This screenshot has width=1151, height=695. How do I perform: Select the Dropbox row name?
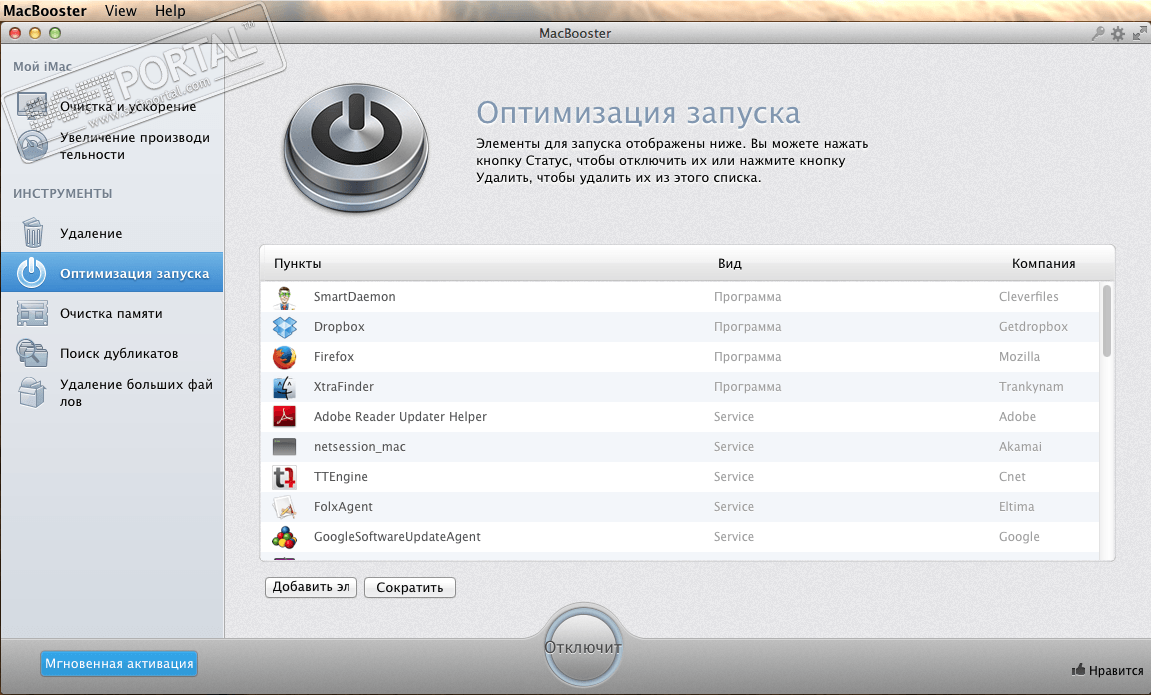click(x=339, y=327)
